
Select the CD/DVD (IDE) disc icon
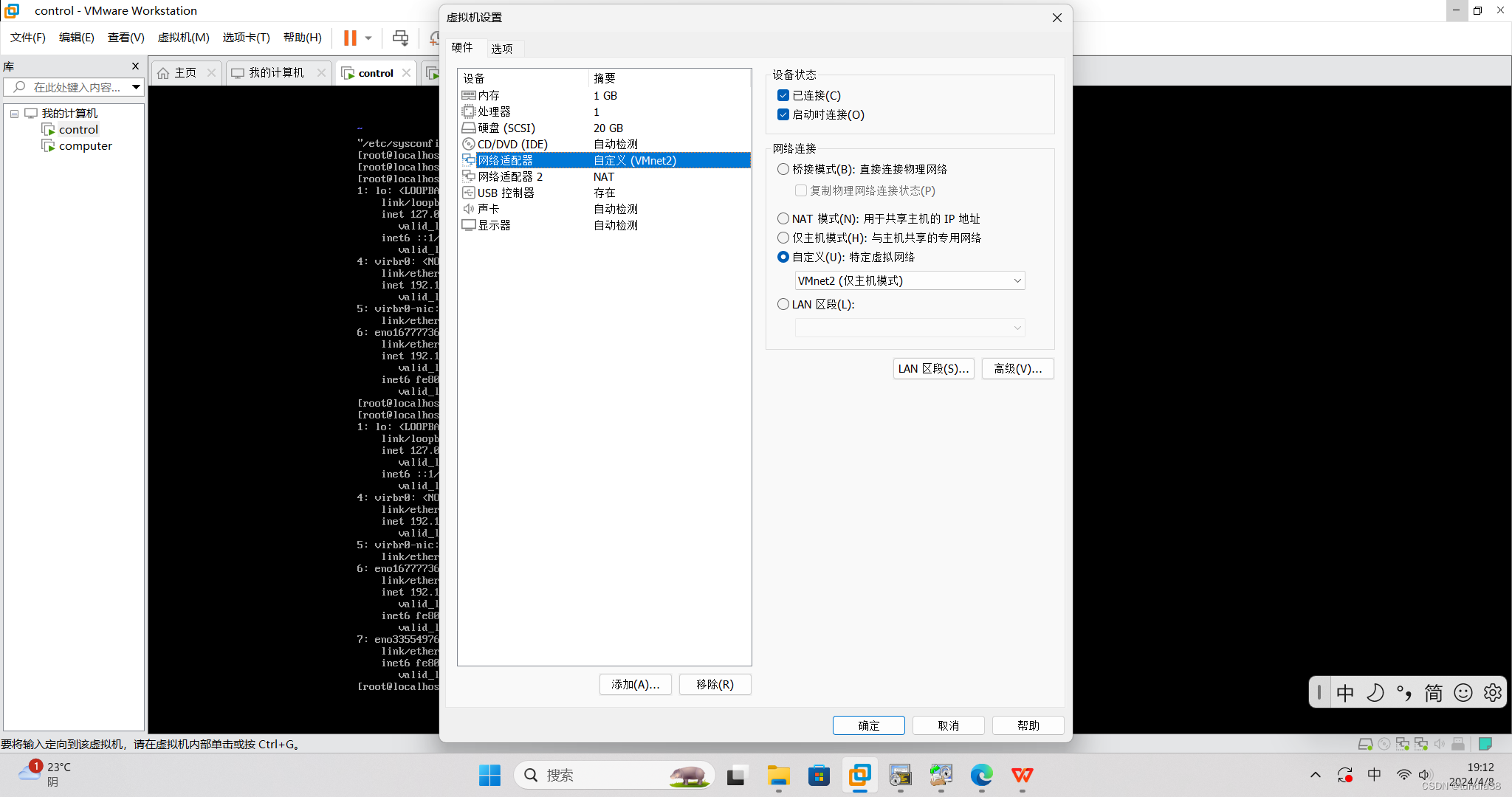point(468,144)
